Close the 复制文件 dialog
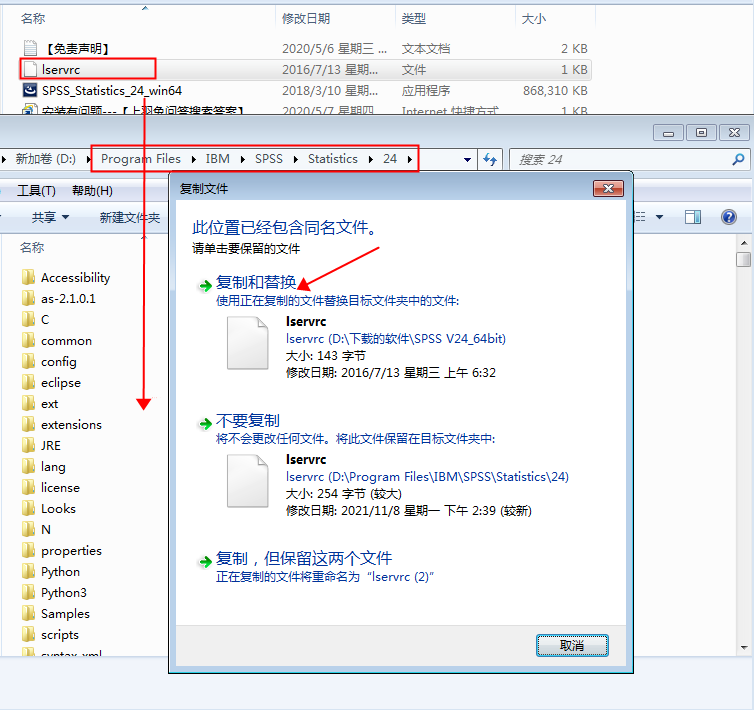The width and height of the screenshot is (754, 710). click(608, 189)
